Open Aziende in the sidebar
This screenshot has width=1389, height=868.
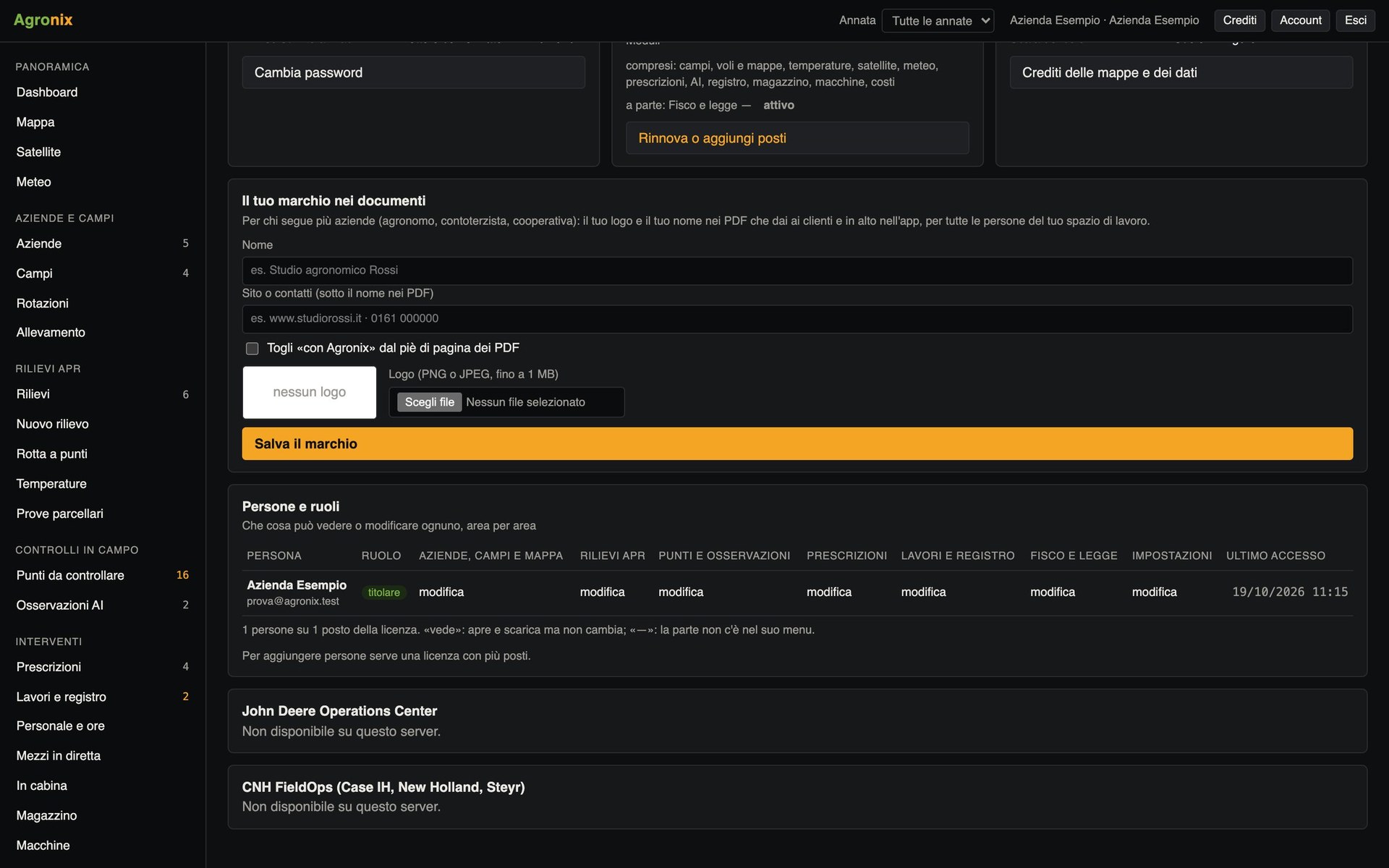point(103,244)
